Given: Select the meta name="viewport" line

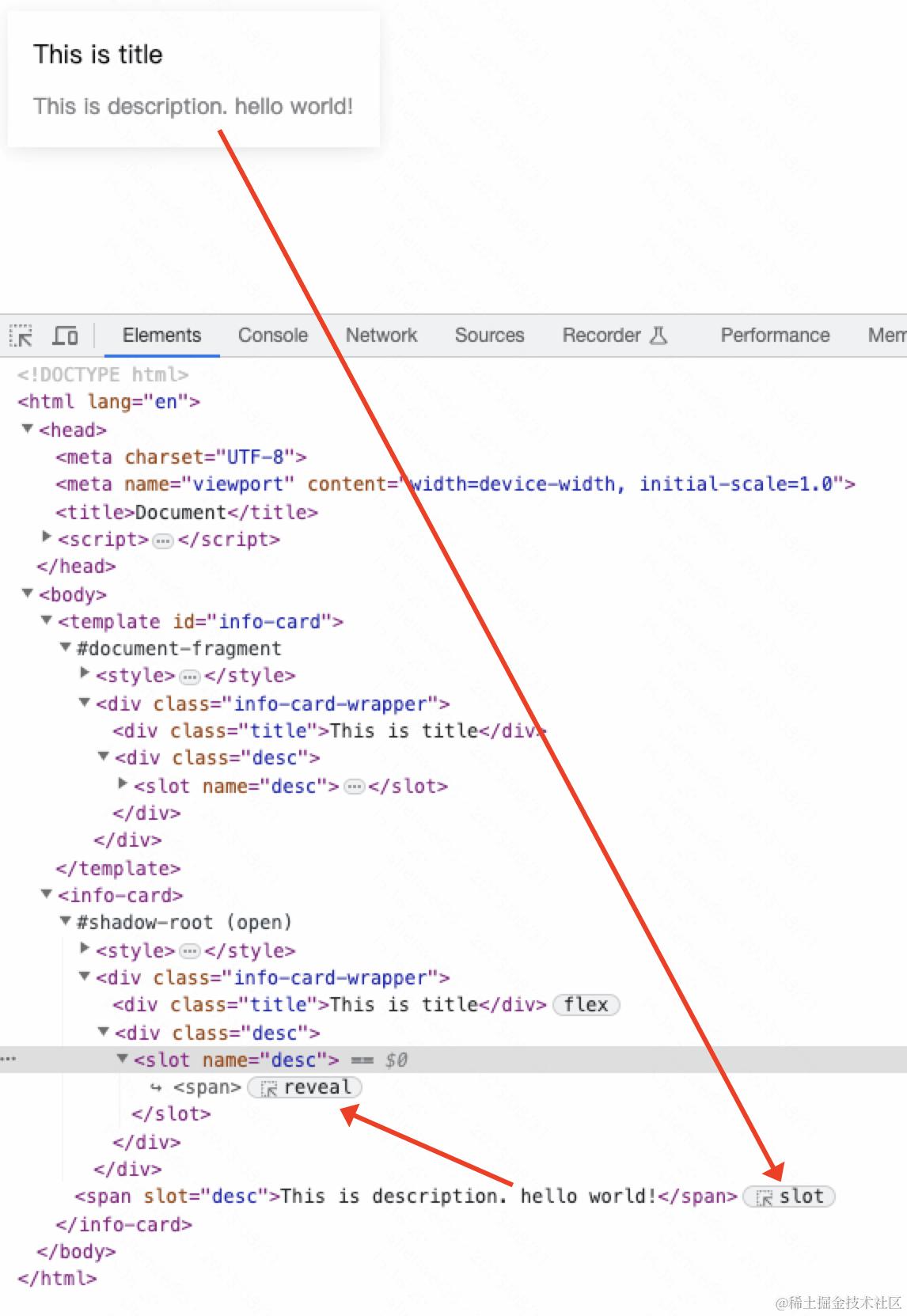Looking at the screenshot, I should 455,484.
